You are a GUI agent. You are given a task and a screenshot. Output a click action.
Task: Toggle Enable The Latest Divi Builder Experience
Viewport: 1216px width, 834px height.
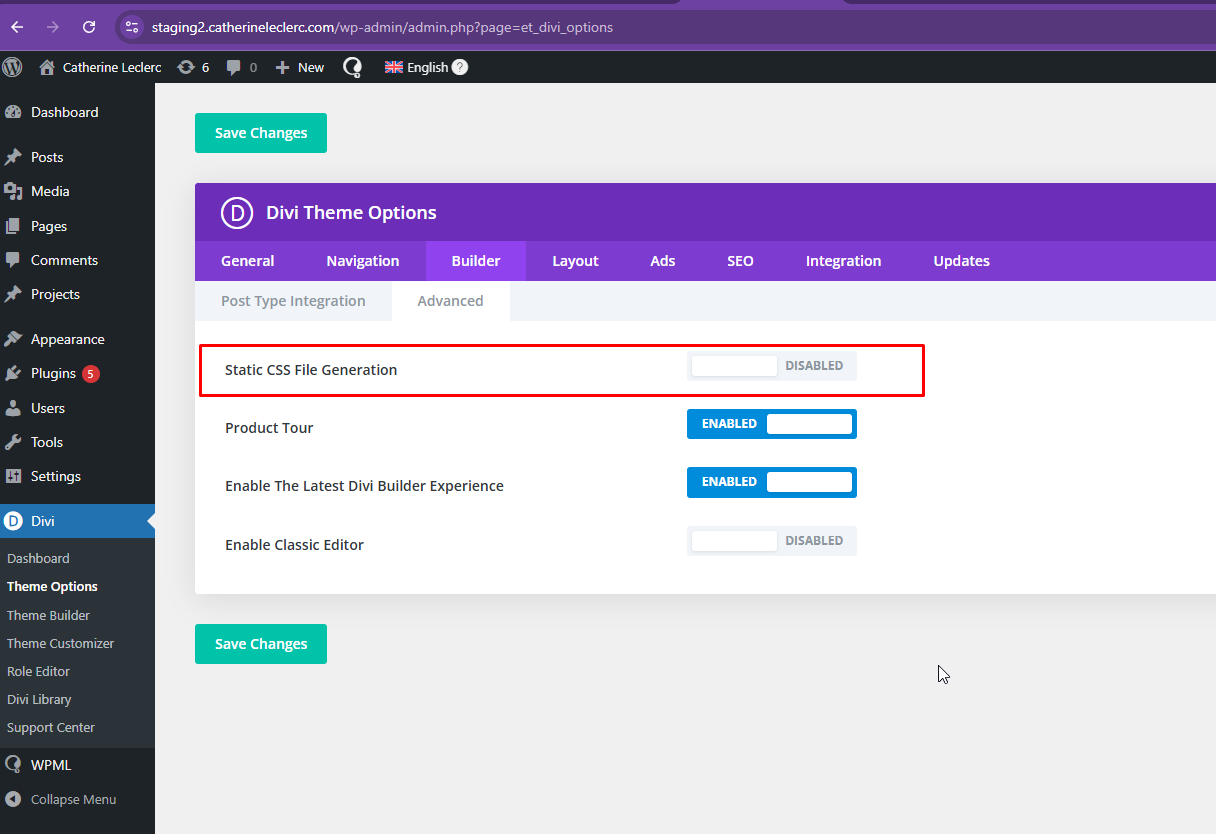772,482
